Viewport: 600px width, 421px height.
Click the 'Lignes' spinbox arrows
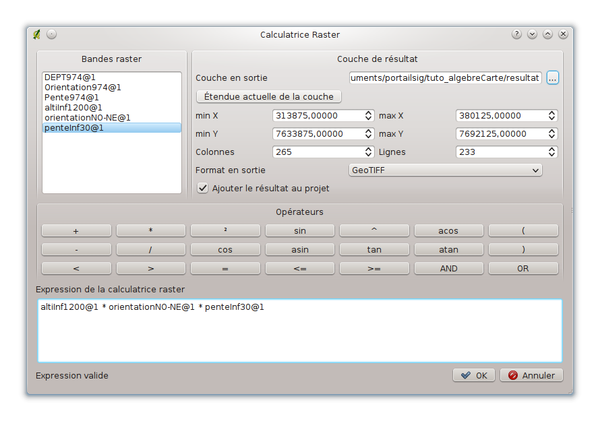point(550,152)
